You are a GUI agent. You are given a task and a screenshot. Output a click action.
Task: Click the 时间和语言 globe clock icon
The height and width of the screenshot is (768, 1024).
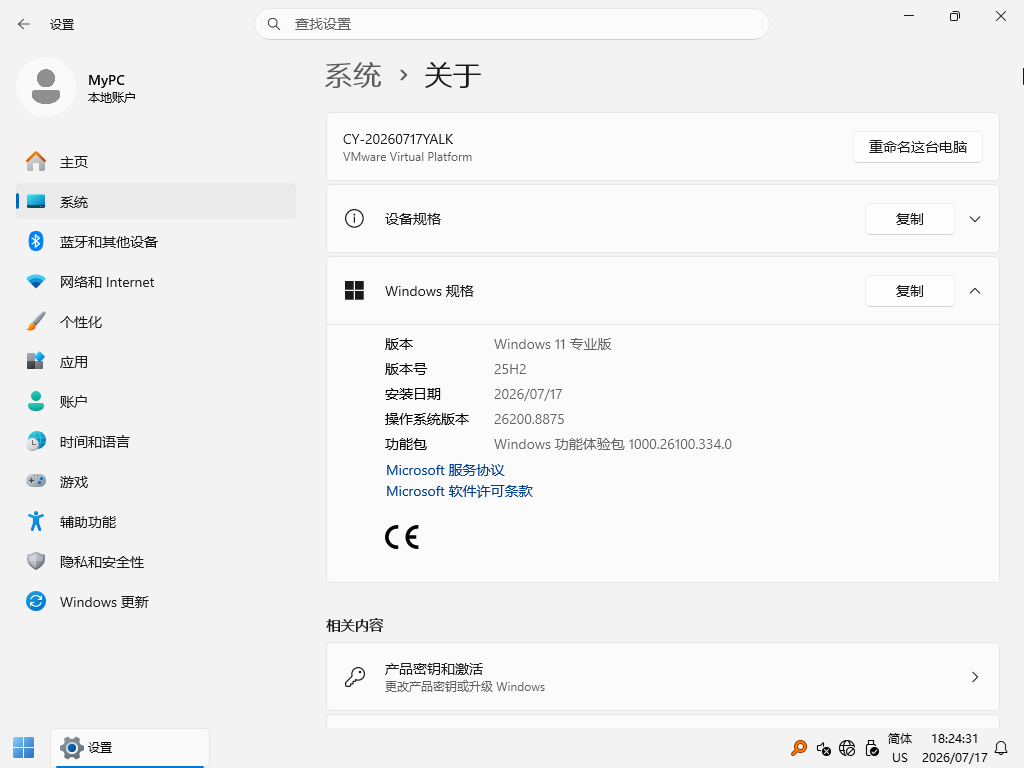coord(36,441)
